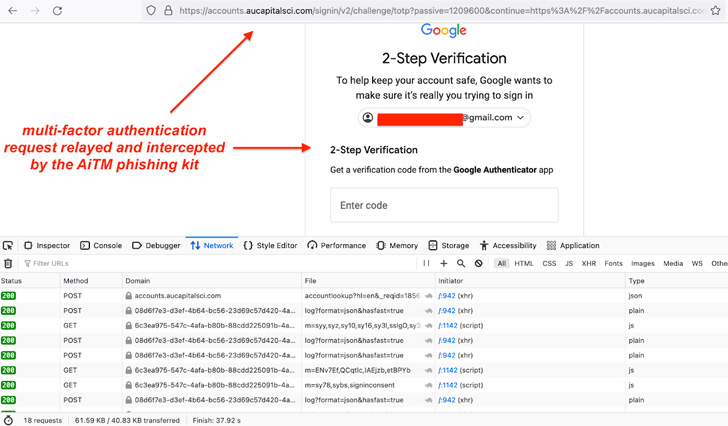The image size is (728, 426).
Task: Reload the page with the refresh icon
Action: point(57,10)
